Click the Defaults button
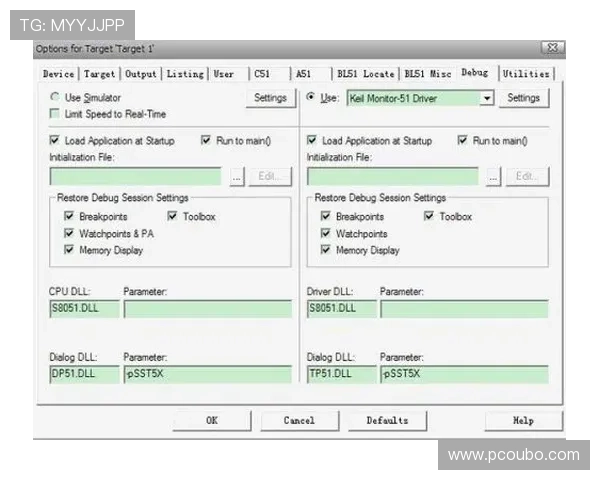Viewport: 600px width, 480px height. (387, 421)
